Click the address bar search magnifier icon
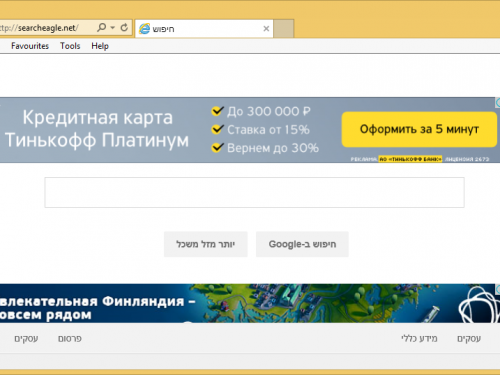The width and height of the screenshot is (500, 375). click(x=101, y=27)
